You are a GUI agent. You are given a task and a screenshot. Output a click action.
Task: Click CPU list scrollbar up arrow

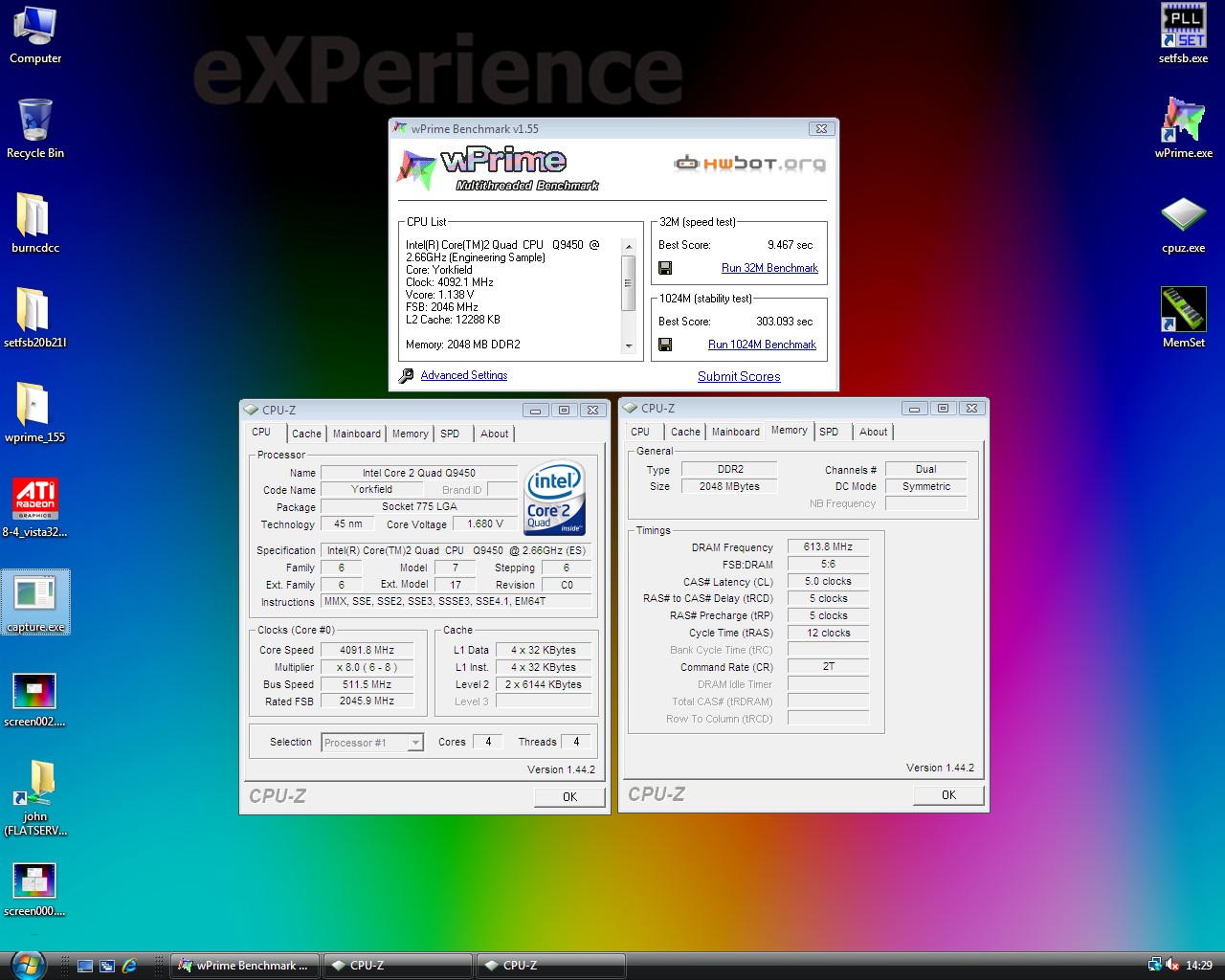pos(629,247)
